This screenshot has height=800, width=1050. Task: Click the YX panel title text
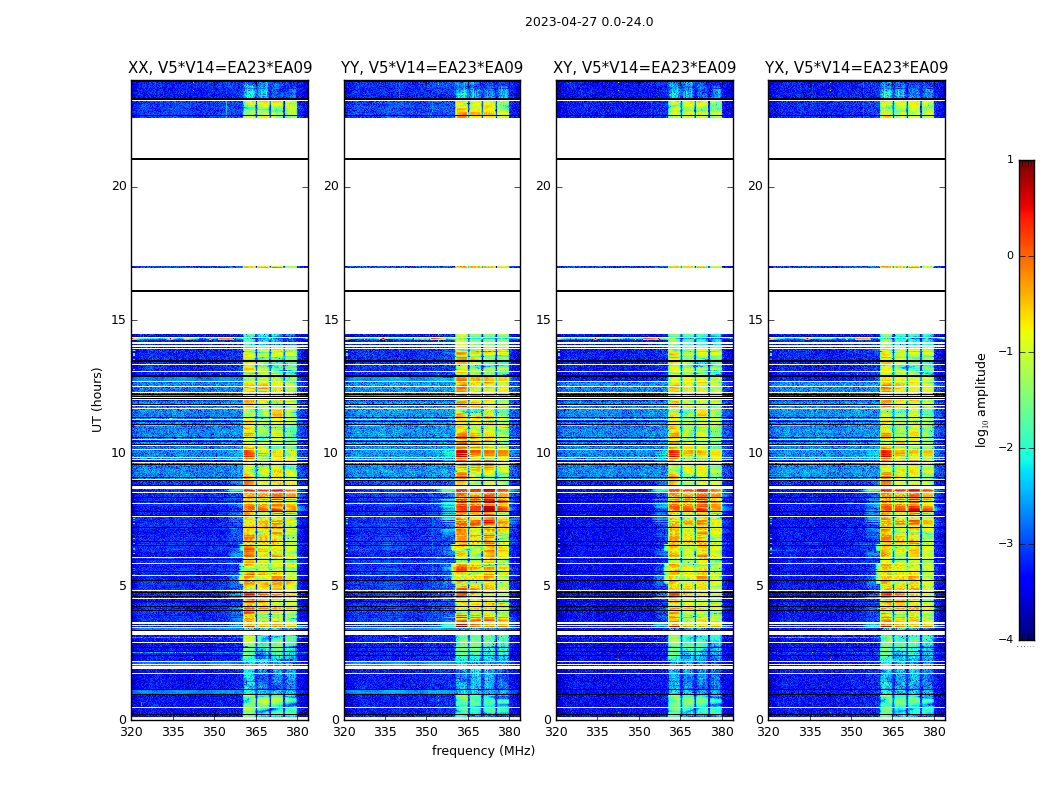point(856,68)
